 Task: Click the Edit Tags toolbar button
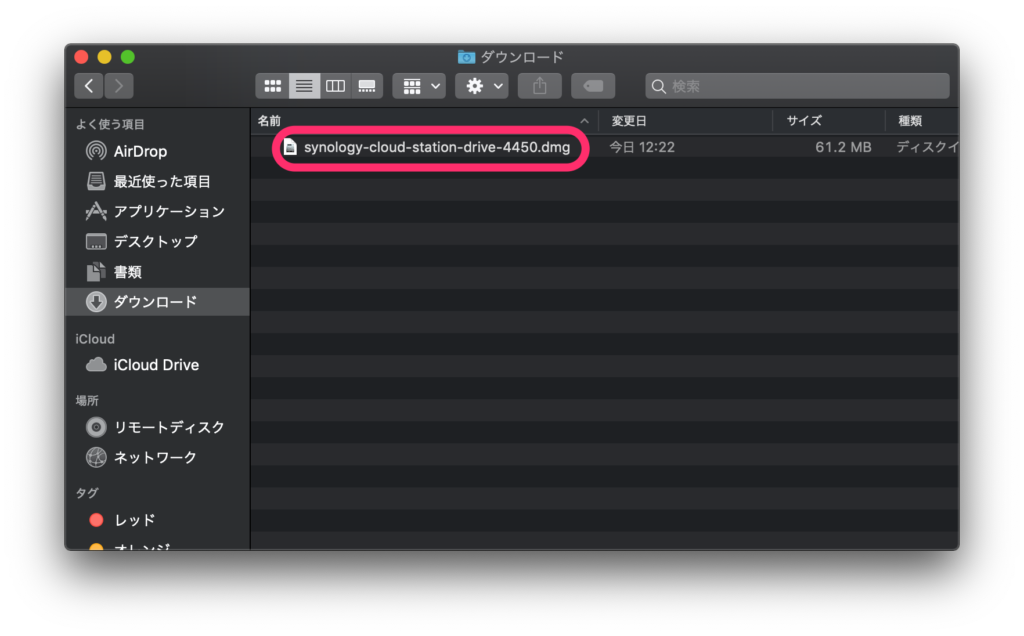(592, 86)
